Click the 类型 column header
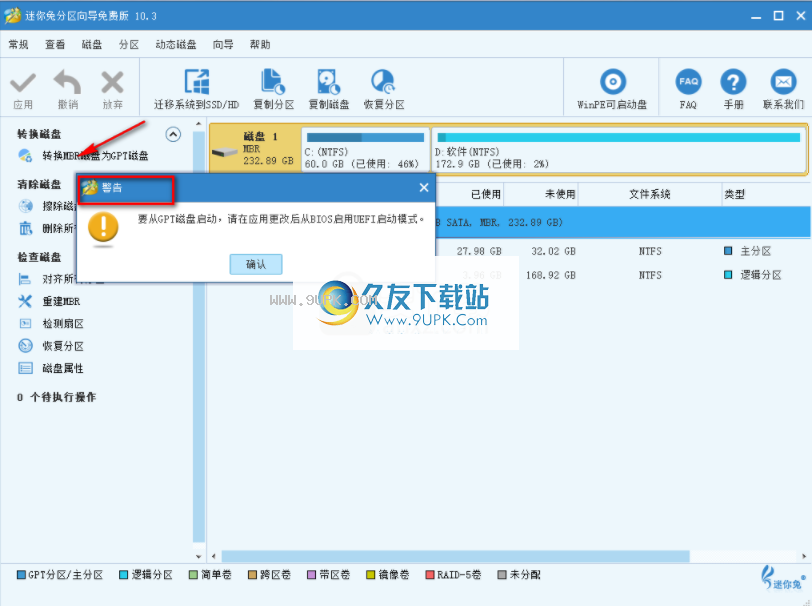Viewport: 812px width, 606px height. pos(734,194)
